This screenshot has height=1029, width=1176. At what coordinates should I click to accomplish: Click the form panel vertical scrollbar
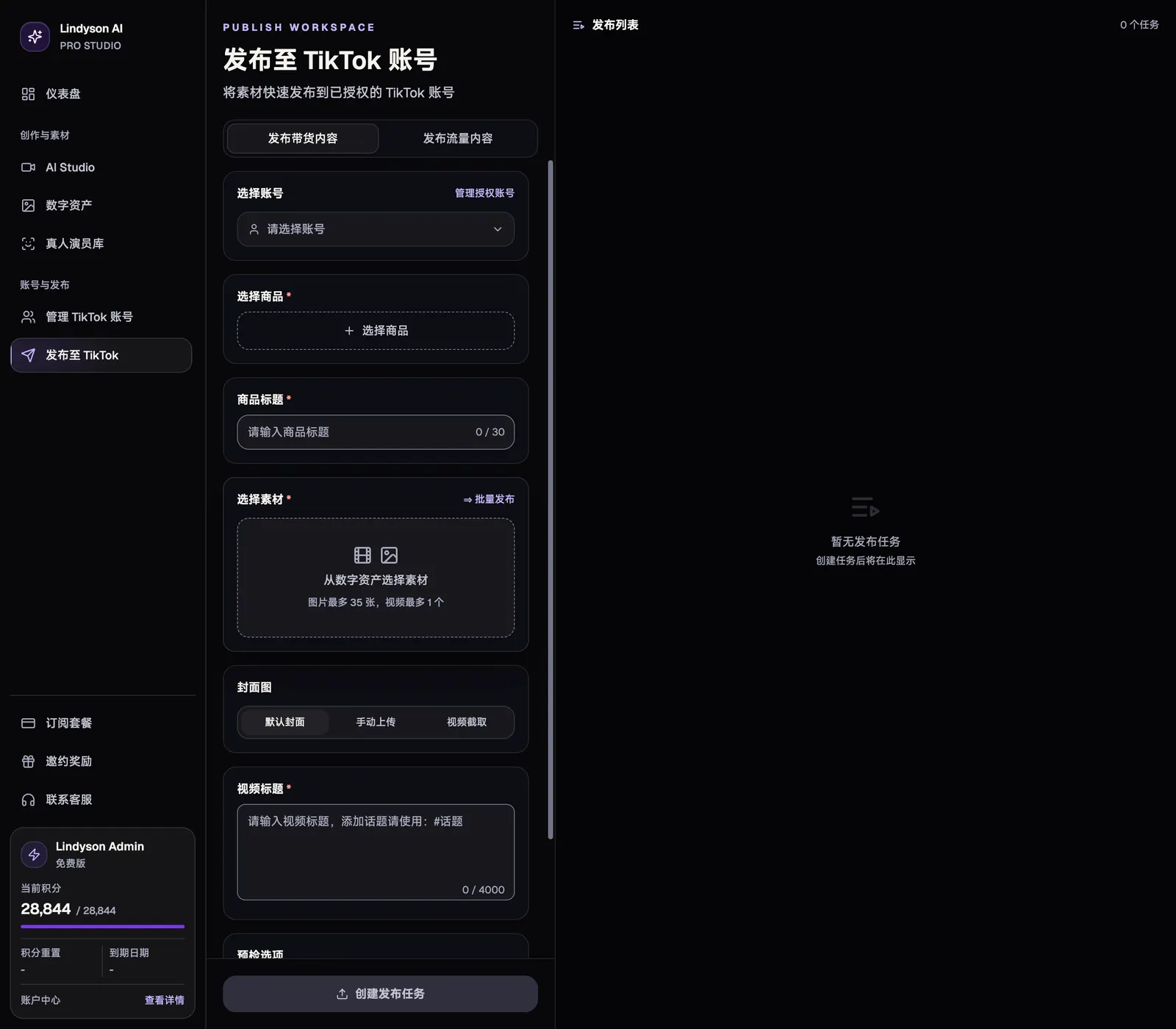pos(551,500)
